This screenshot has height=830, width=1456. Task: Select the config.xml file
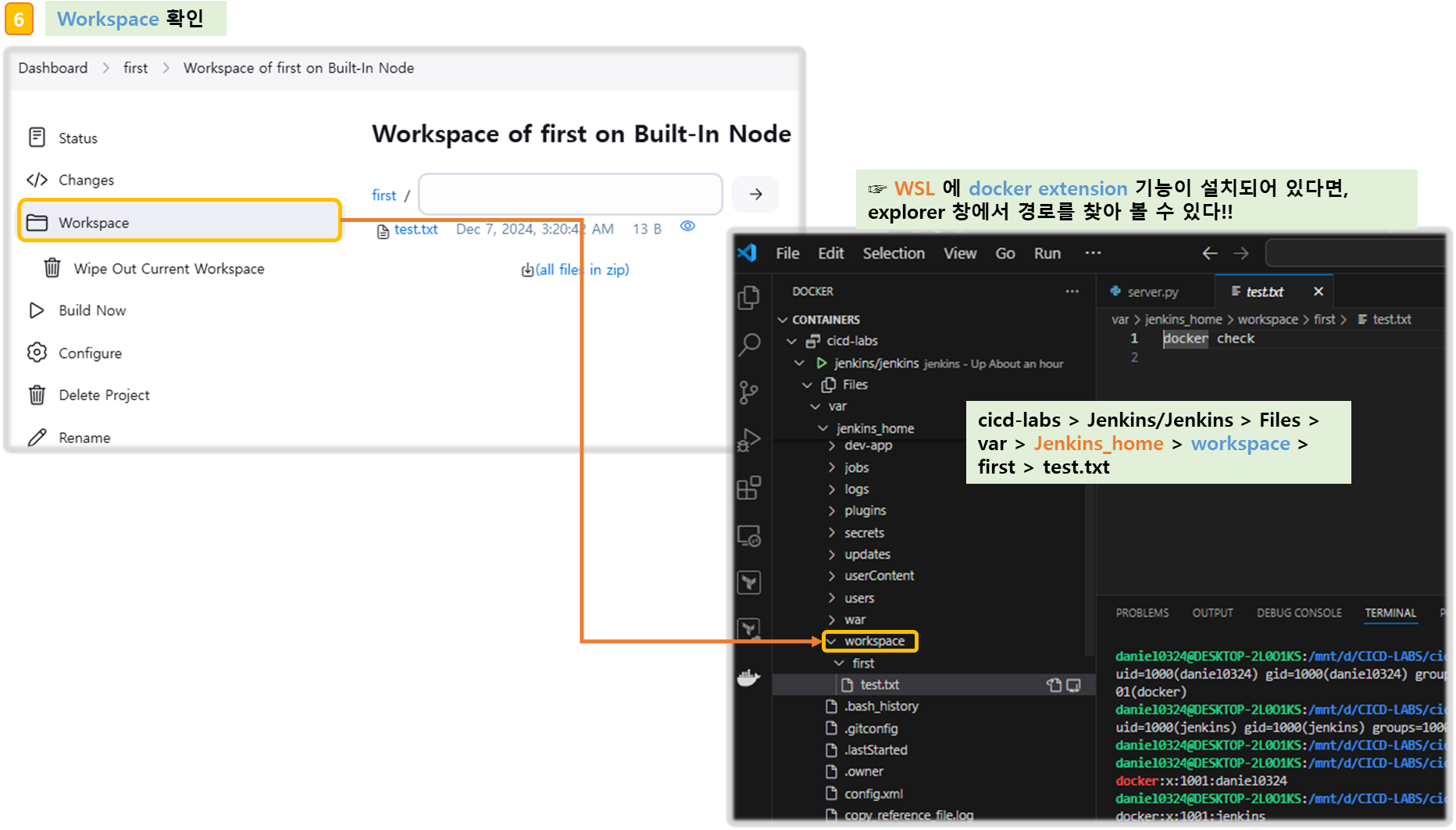point(865,793)
